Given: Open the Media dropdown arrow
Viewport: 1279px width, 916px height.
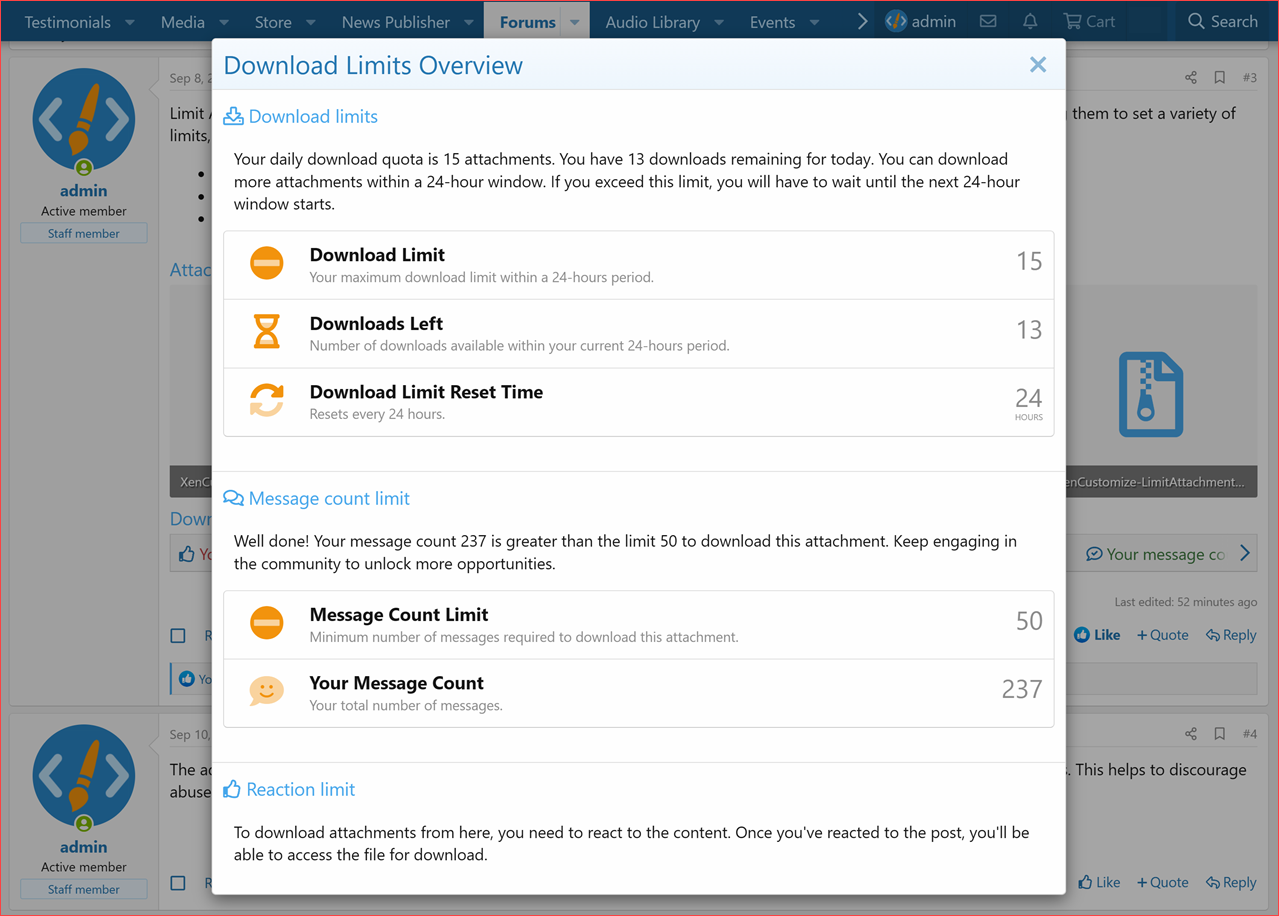Looking at the screenshot, I should [222, 20].
